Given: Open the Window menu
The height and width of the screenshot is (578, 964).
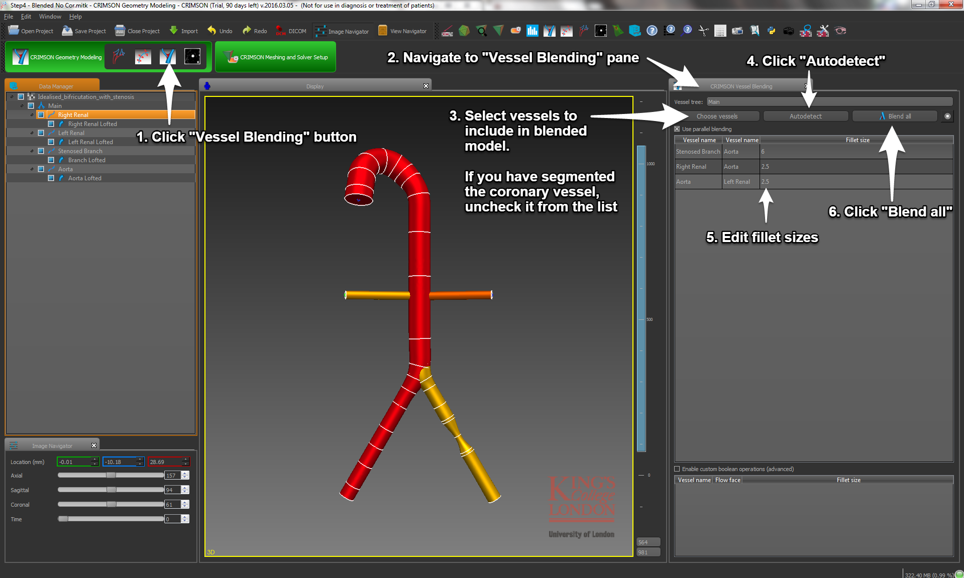Looking at the screenshot, I should [x=49, y=17].
